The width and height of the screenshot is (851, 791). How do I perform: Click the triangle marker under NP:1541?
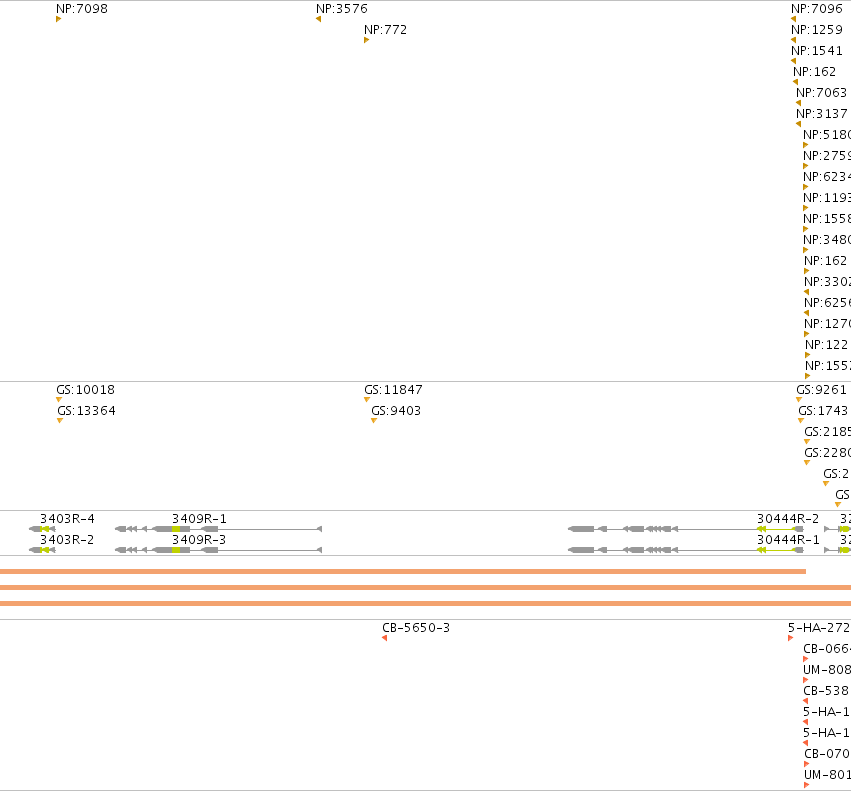pos(793,61)
